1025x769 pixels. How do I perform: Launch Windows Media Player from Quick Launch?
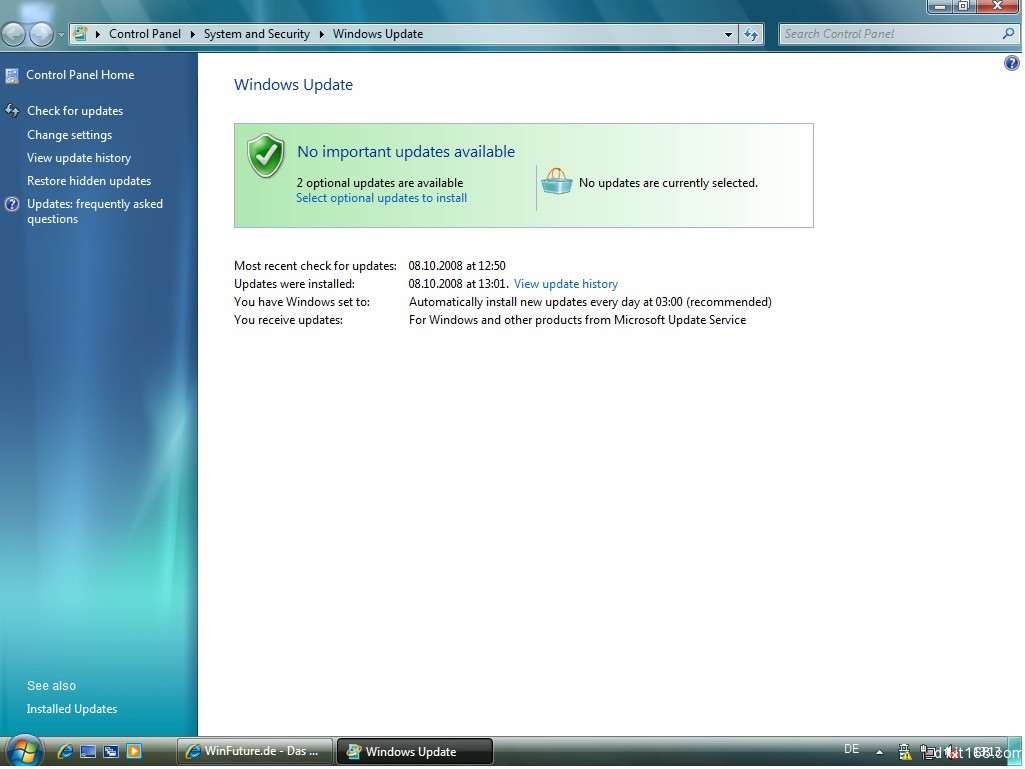[x=134, y=751]
